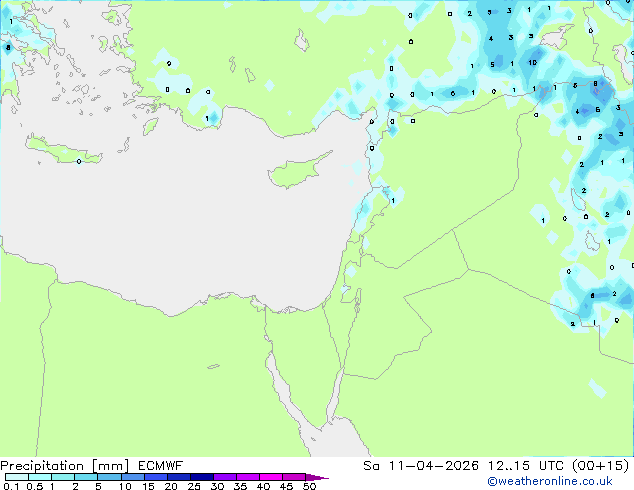Screen dimensions: 634x490
Task: Select the 5–10 mm legend color swatch
Action: click(109, 477)
